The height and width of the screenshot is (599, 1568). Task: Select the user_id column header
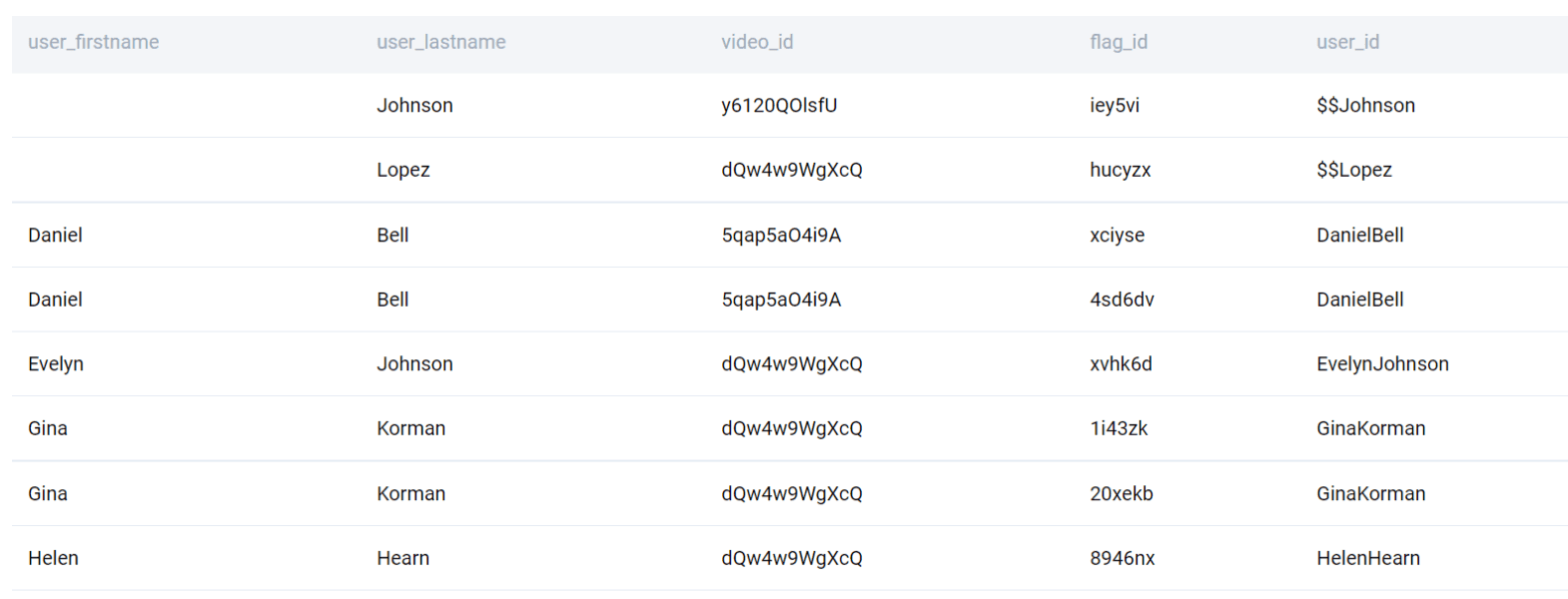click(x=1347, y=42)
